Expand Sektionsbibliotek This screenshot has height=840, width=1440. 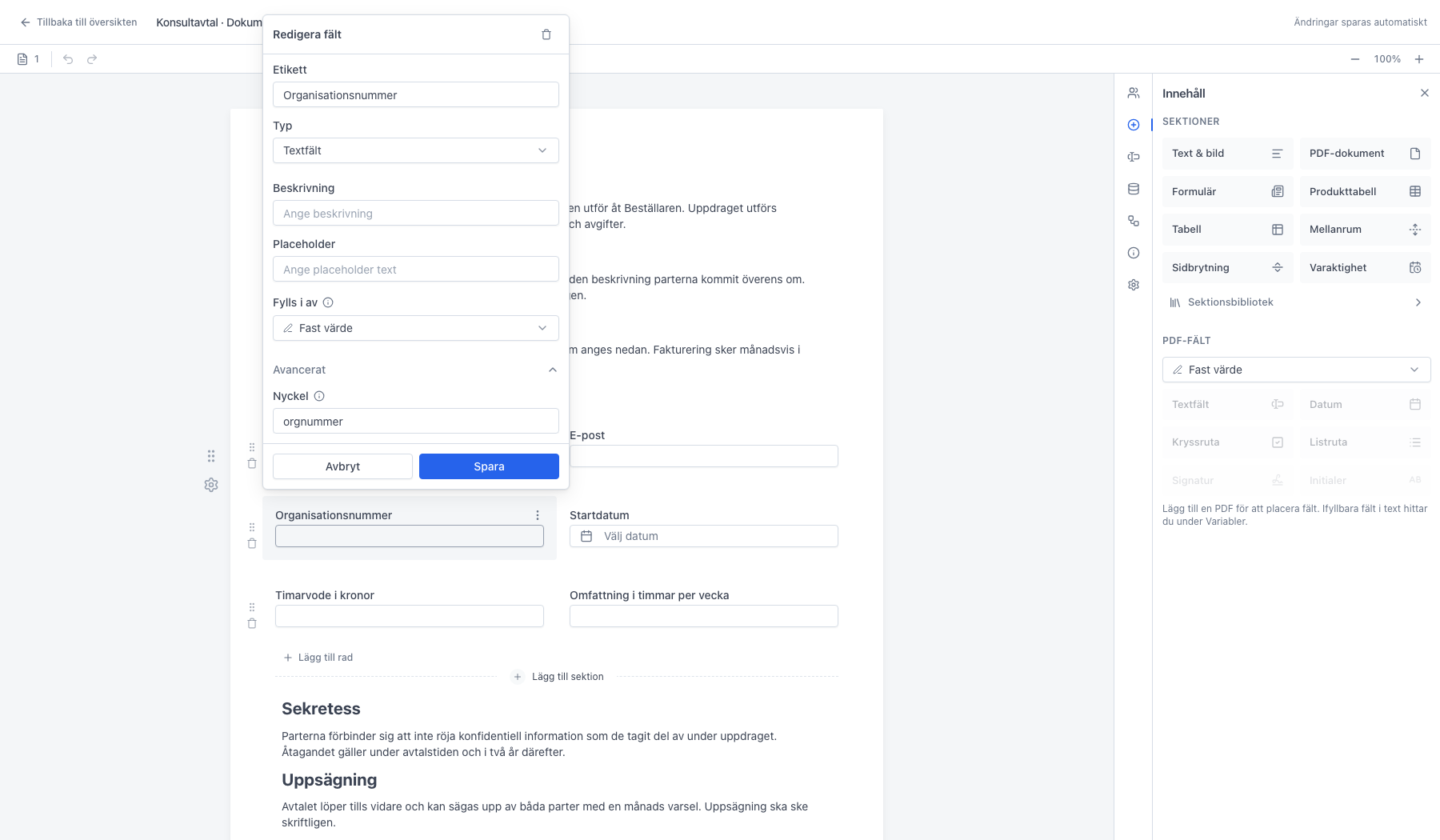[1296, 302]
